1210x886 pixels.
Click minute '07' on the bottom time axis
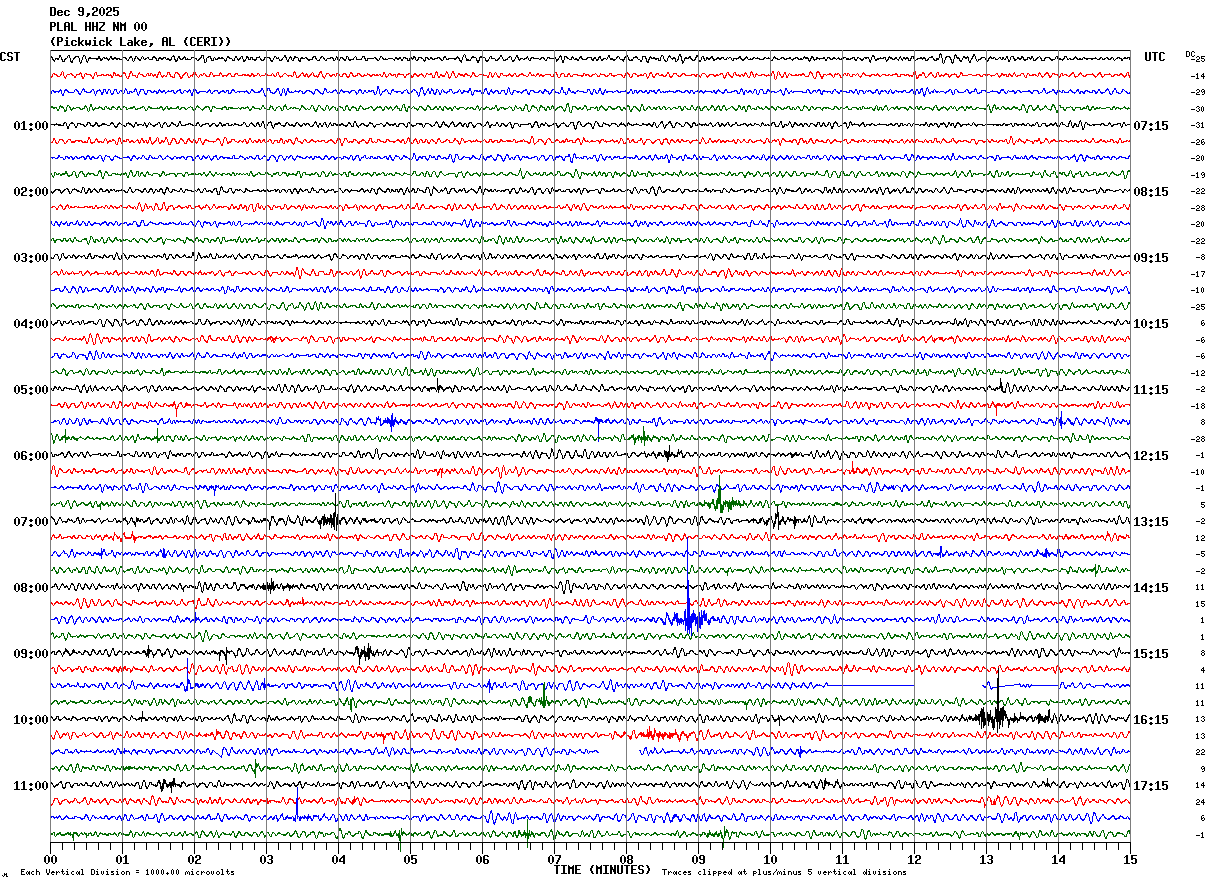[554, 859]
